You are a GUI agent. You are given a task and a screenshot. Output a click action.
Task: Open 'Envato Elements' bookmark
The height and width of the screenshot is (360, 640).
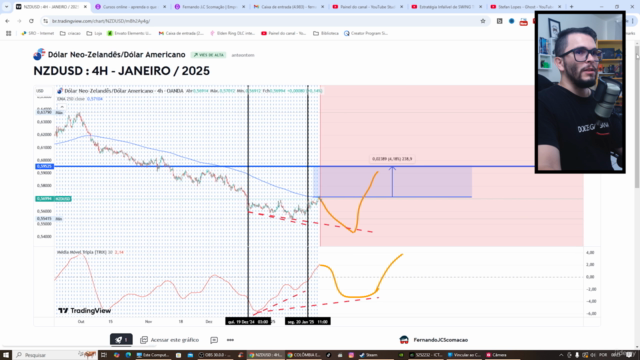[129, 33]
